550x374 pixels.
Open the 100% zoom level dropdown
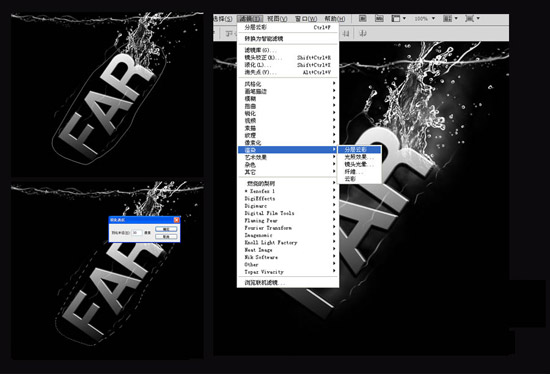click(434, 19)
